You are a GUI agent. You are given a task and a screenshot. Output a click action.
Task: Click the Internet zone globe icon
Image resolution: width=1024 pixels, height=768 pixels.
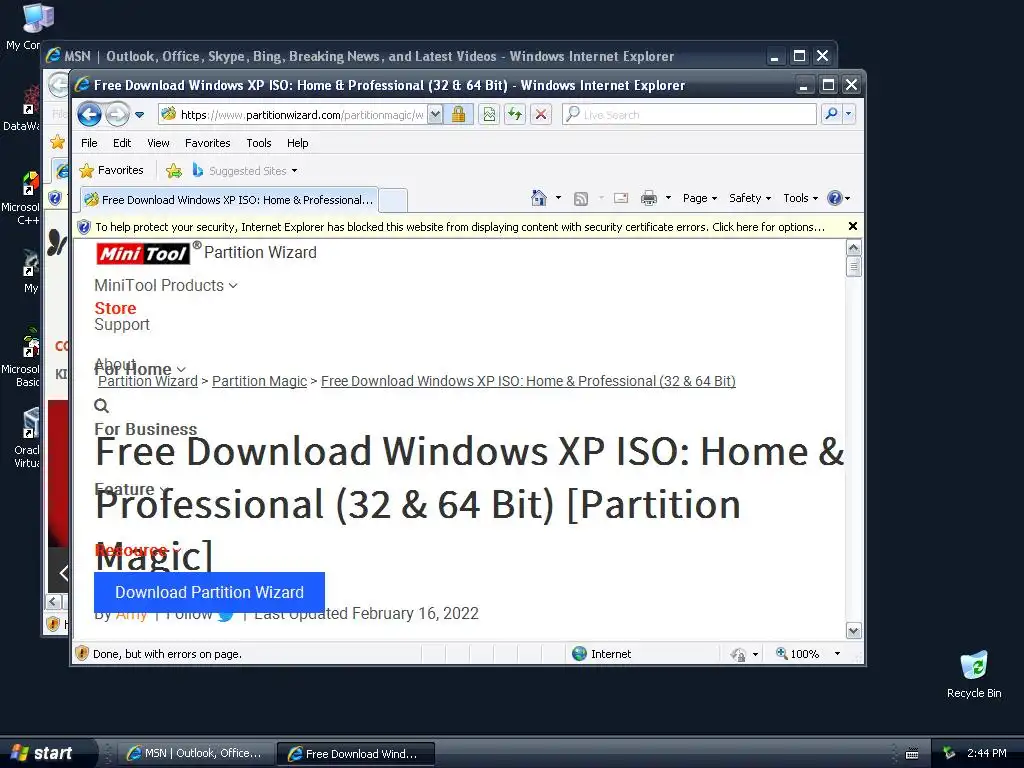(579, 654)
